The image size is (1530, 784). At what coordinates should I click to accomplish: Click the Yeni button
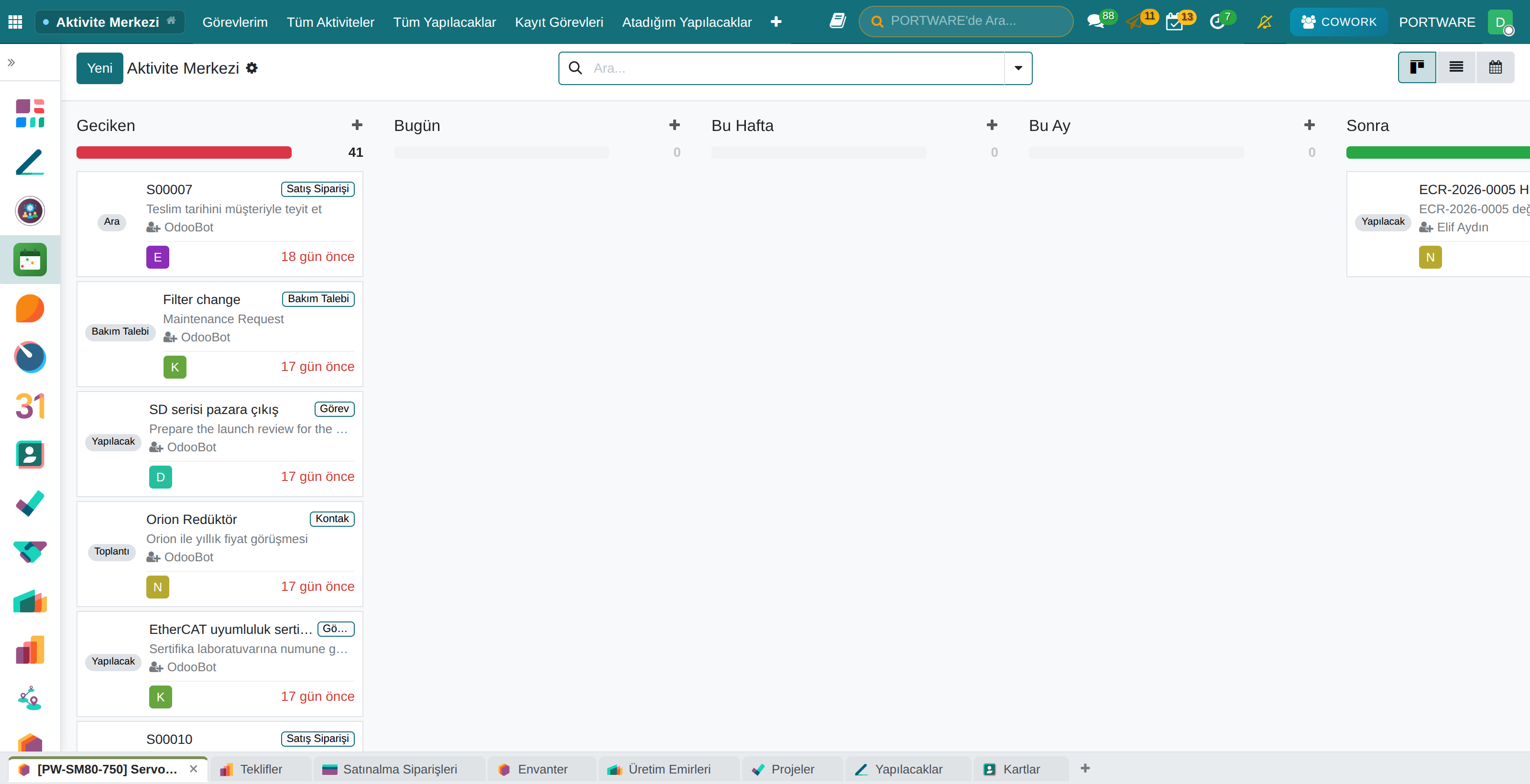pyautogui.click(x=100, y=68)
